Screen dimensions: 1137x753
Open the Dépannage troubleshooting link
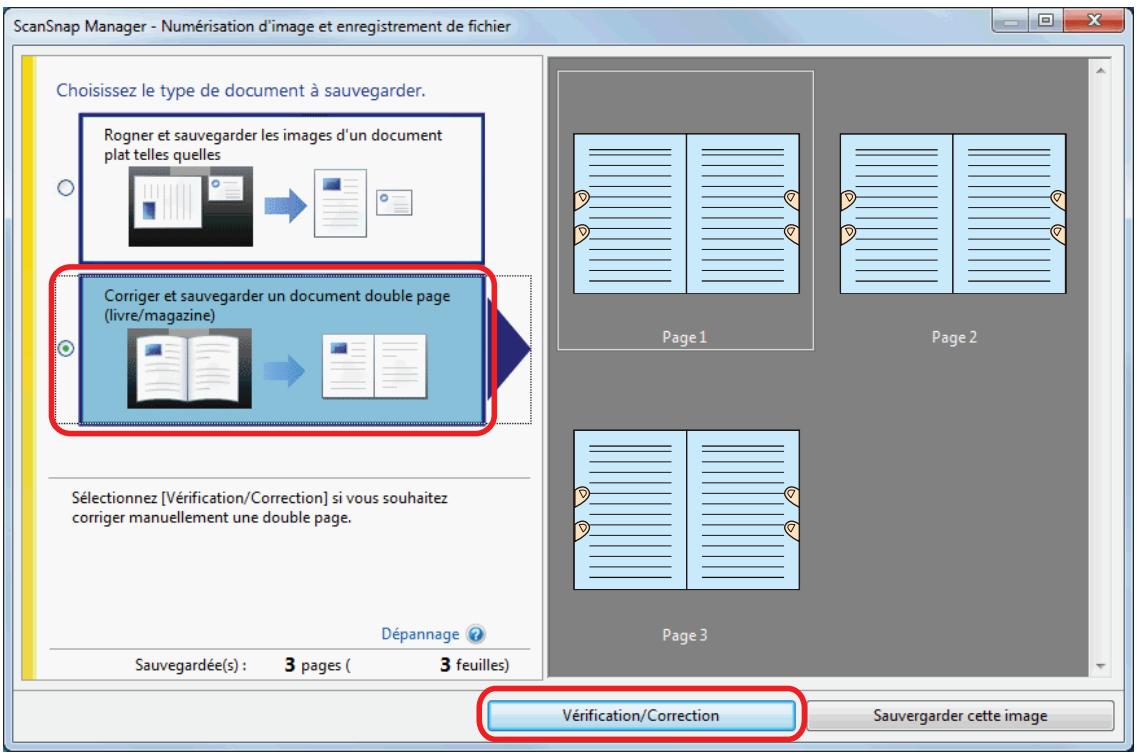(x=420, y=634)
